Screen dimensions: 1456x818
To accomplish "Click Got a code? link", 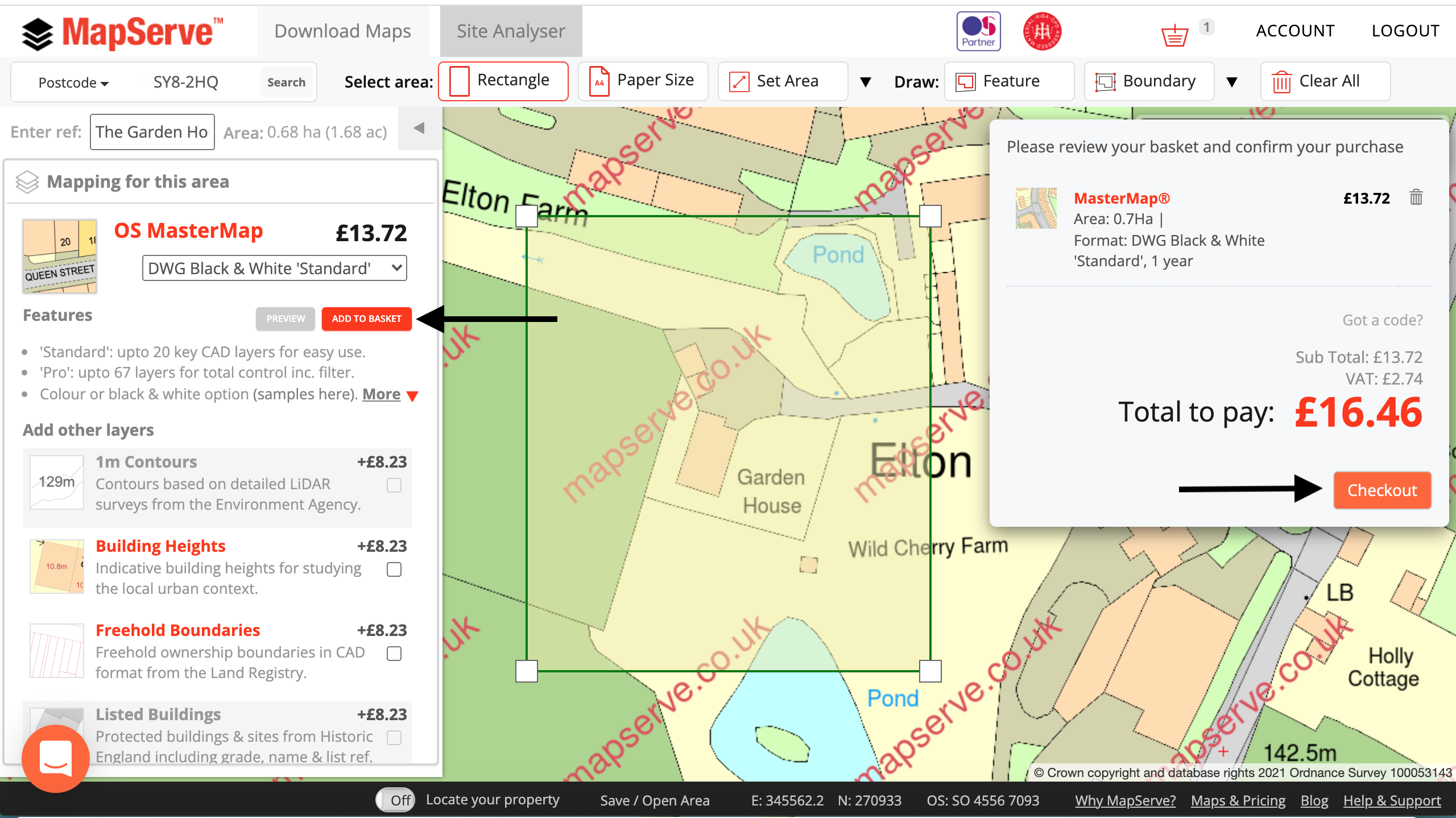I will [x=1383, y=320].
